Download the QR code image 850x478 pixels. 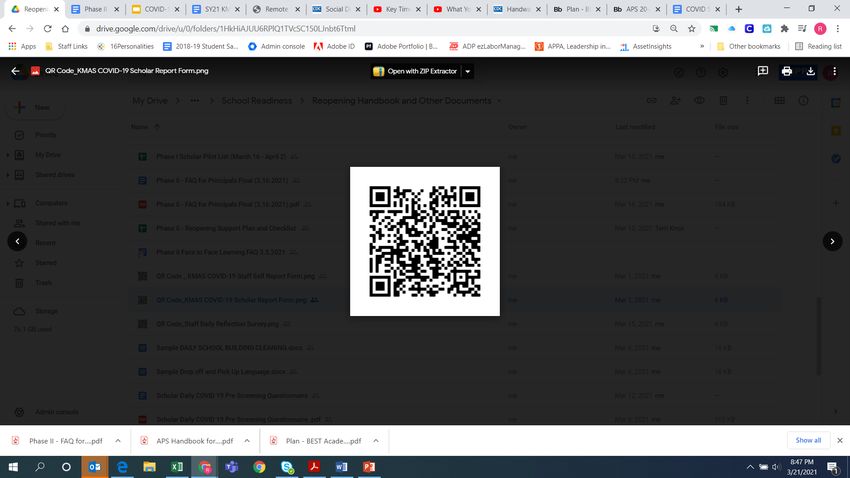pos(810,71)
